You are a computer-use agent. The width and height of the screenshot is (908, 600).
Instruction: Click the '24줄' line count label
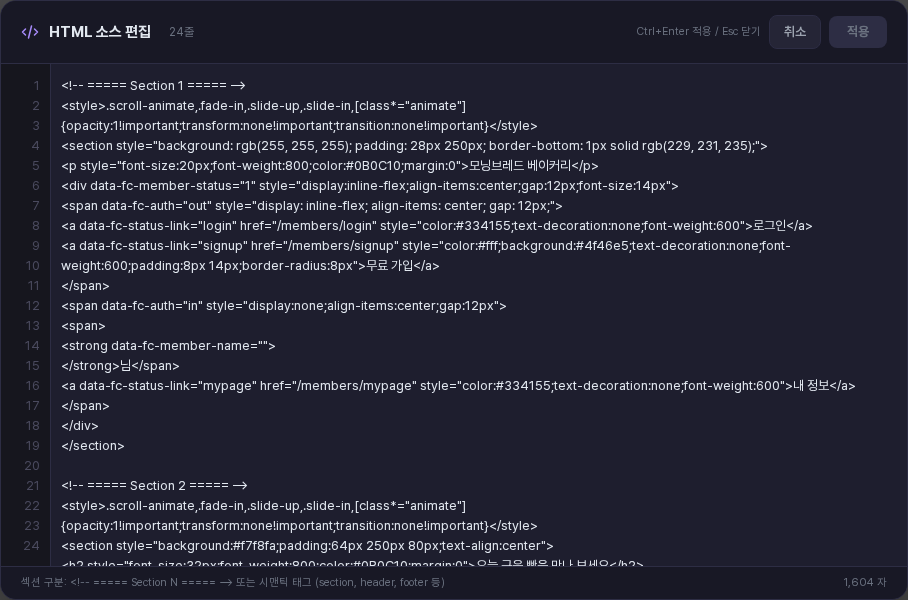(x=182, y=32)
